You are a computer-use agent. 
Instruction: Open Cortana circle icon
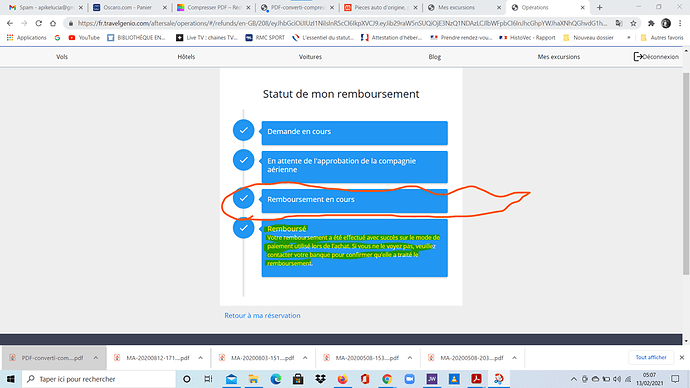[187, 379]
